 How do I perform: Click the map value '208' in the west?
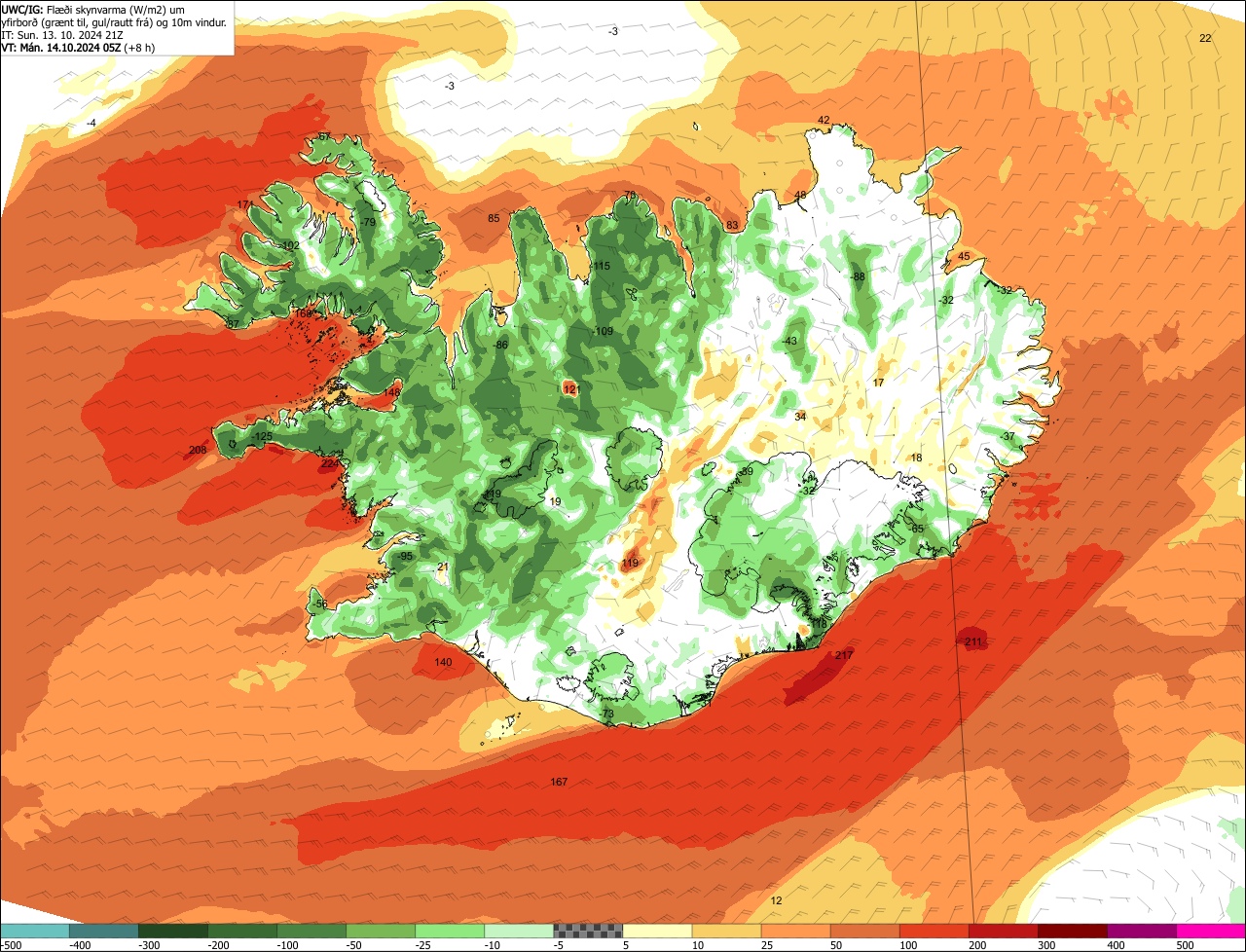(198, 451)
